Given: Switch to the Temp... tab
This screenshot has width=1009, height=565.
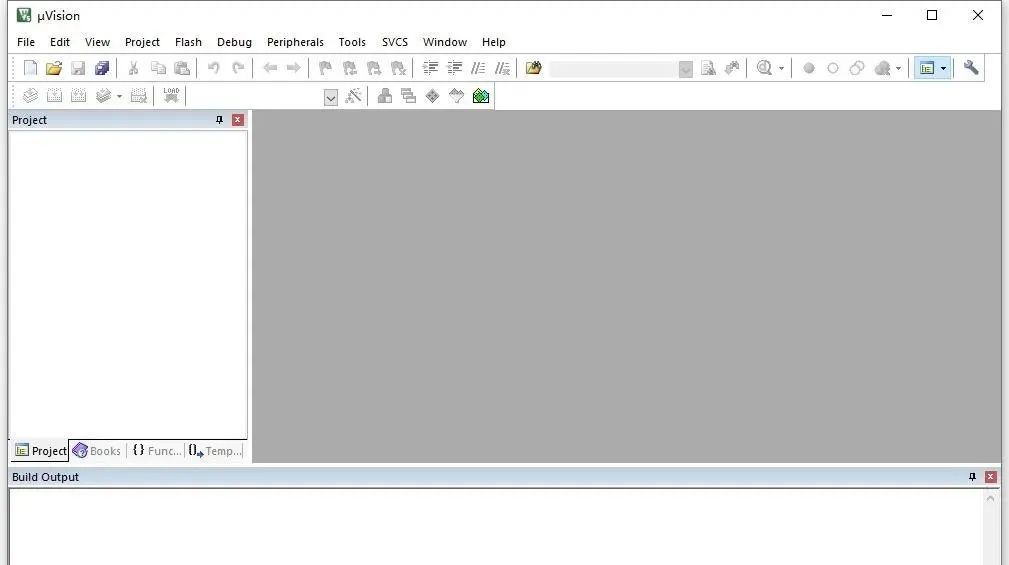Looking at the screenshot, I should coord(215,450).
